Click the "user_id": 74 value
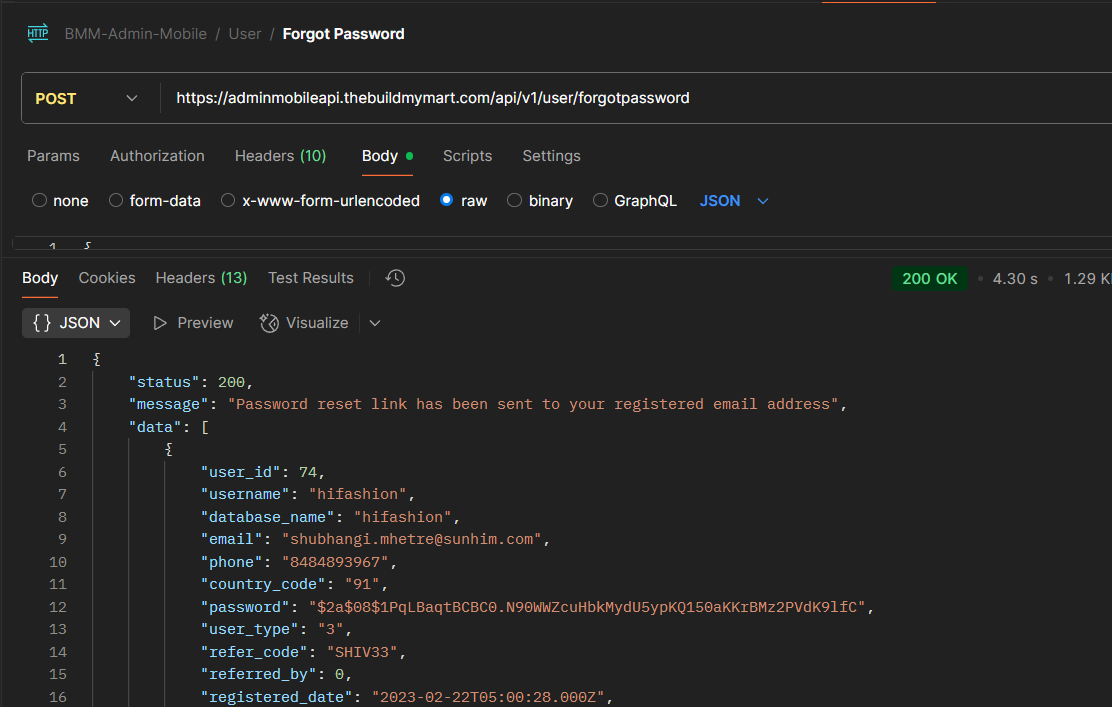1112x707 pixels. [307, 472]
